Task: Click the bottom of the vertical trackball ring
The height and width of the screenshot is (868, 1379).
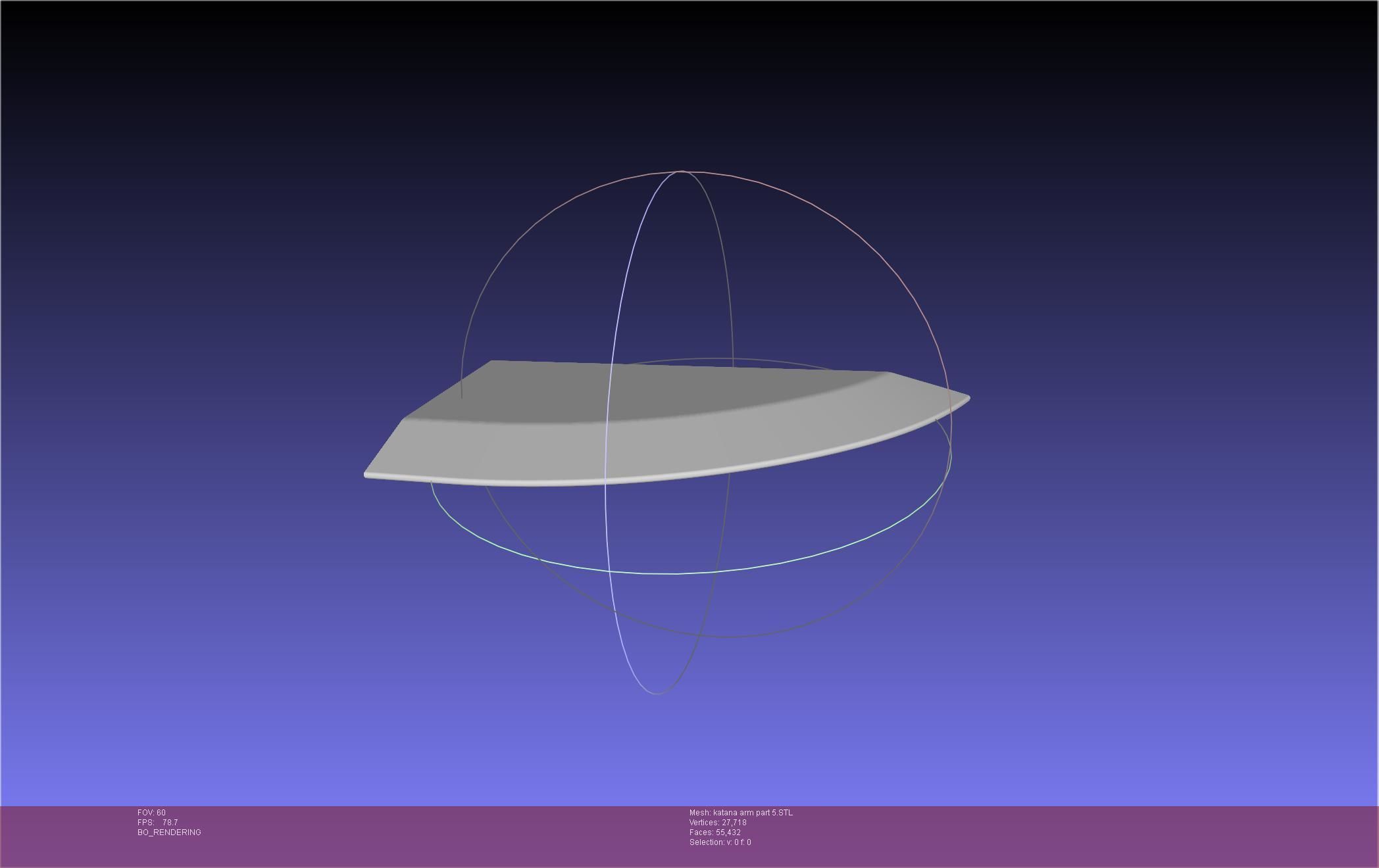Action: click(x=657, y=693)
